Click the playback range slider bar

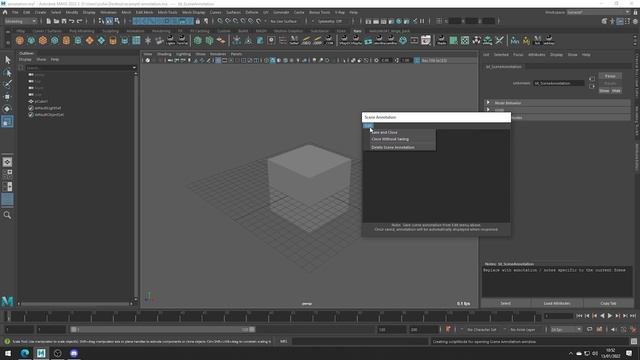pyautogui.click(x=162, y=329)
